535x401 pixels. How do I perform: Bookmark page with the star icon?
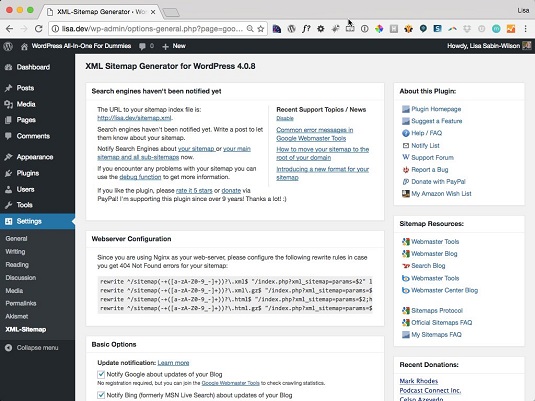point(261,29)
